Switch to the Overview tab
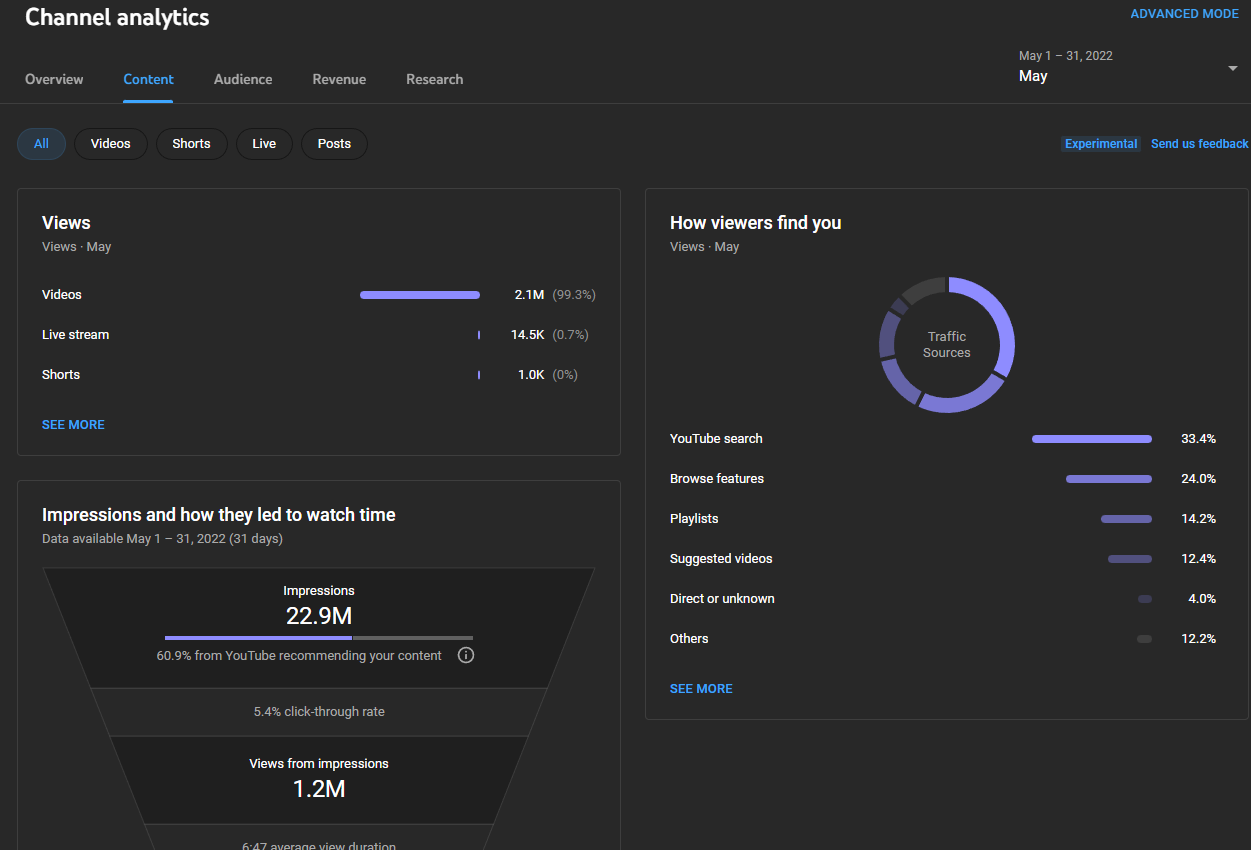Image resolution: width=1251 pixels, height=850 pixels. (54, 79)
